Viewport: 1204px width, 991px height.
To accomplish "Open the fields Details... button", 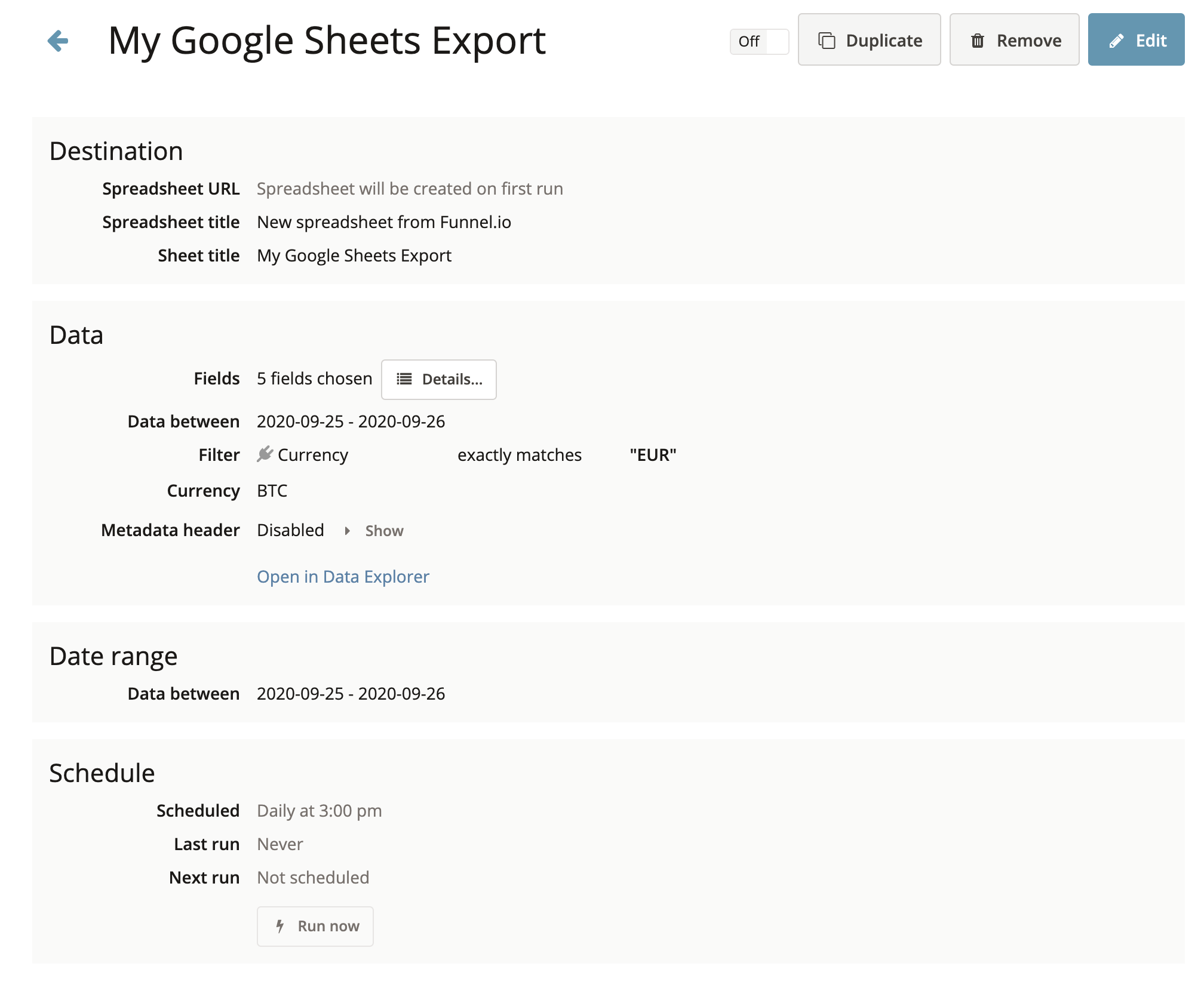I will pyautogui.click(x=439, y=379).
